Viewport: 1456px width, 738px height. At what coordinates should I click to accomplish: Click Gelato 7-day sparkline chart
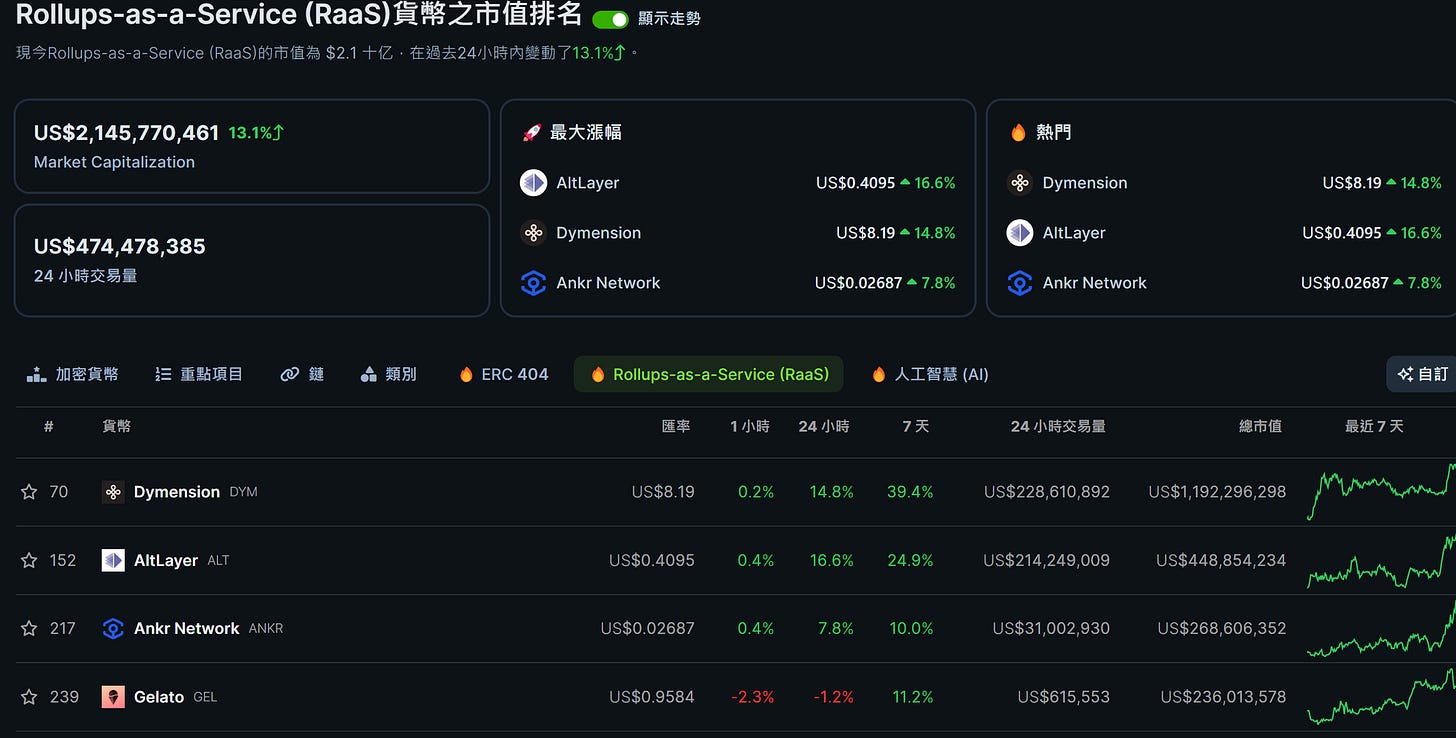click(1381, 696)
